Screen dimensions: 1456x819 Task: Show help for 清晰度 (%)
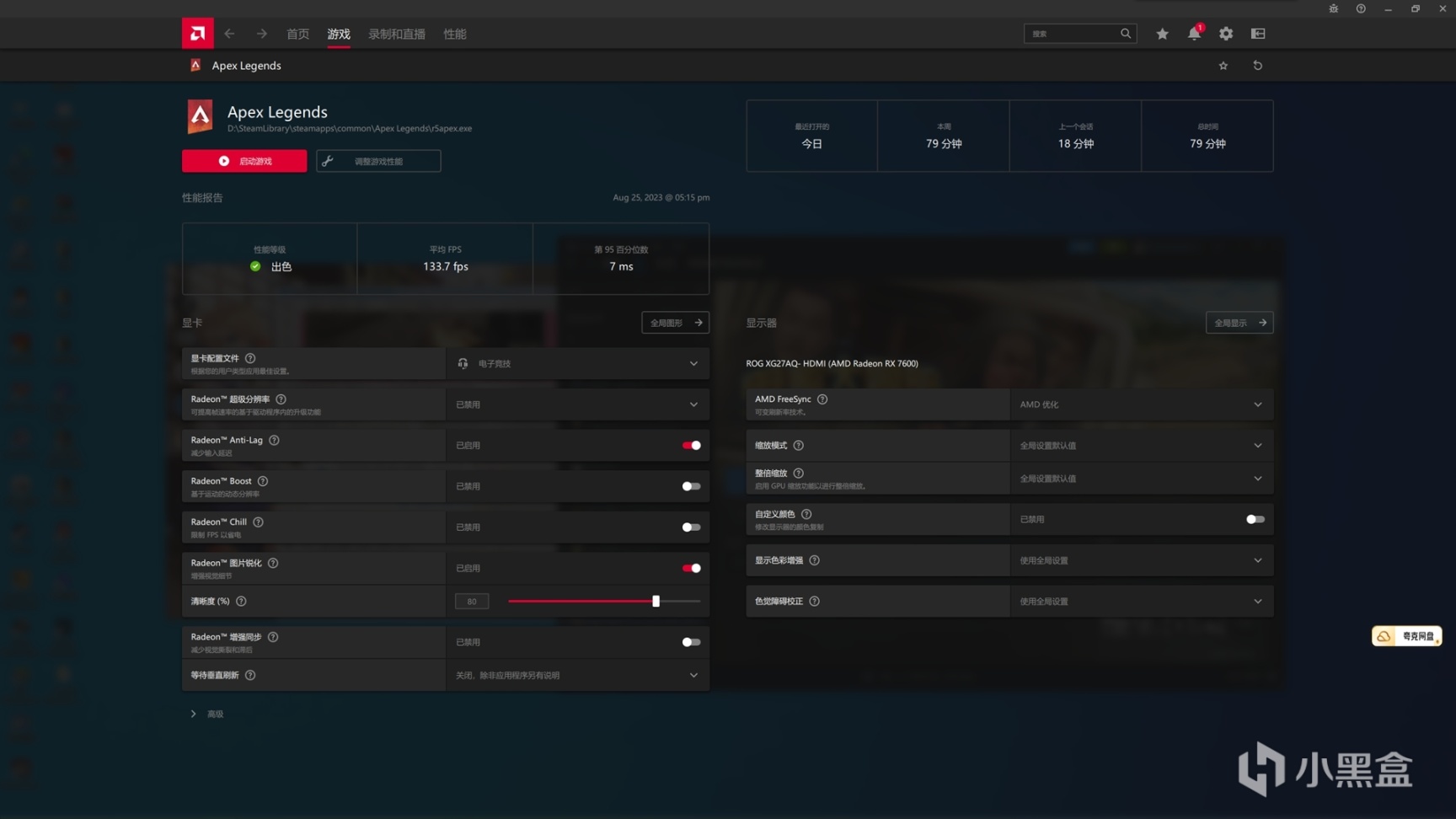coord(241,602)
